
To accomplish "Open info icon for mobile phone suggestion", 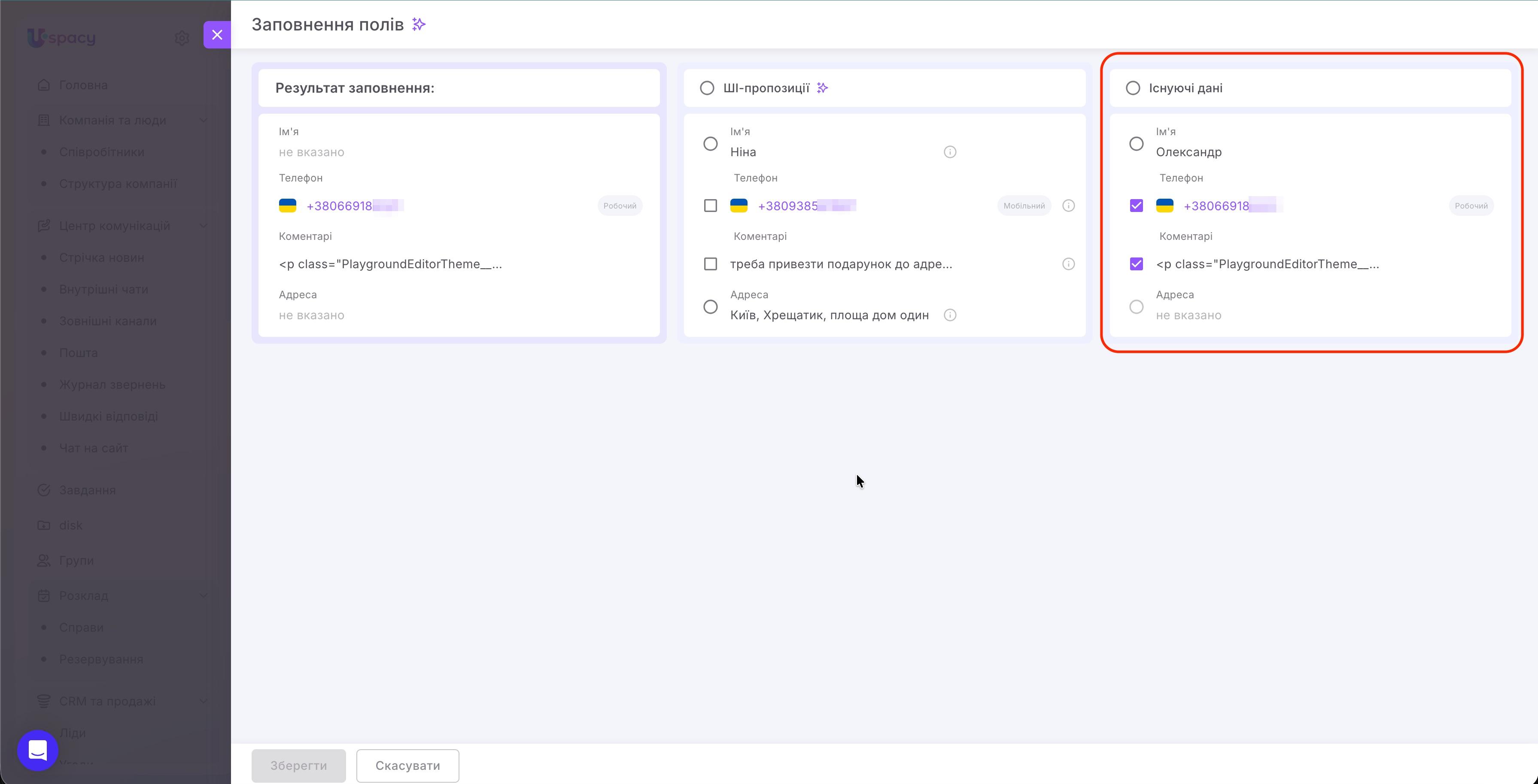I will [1068, 205].
